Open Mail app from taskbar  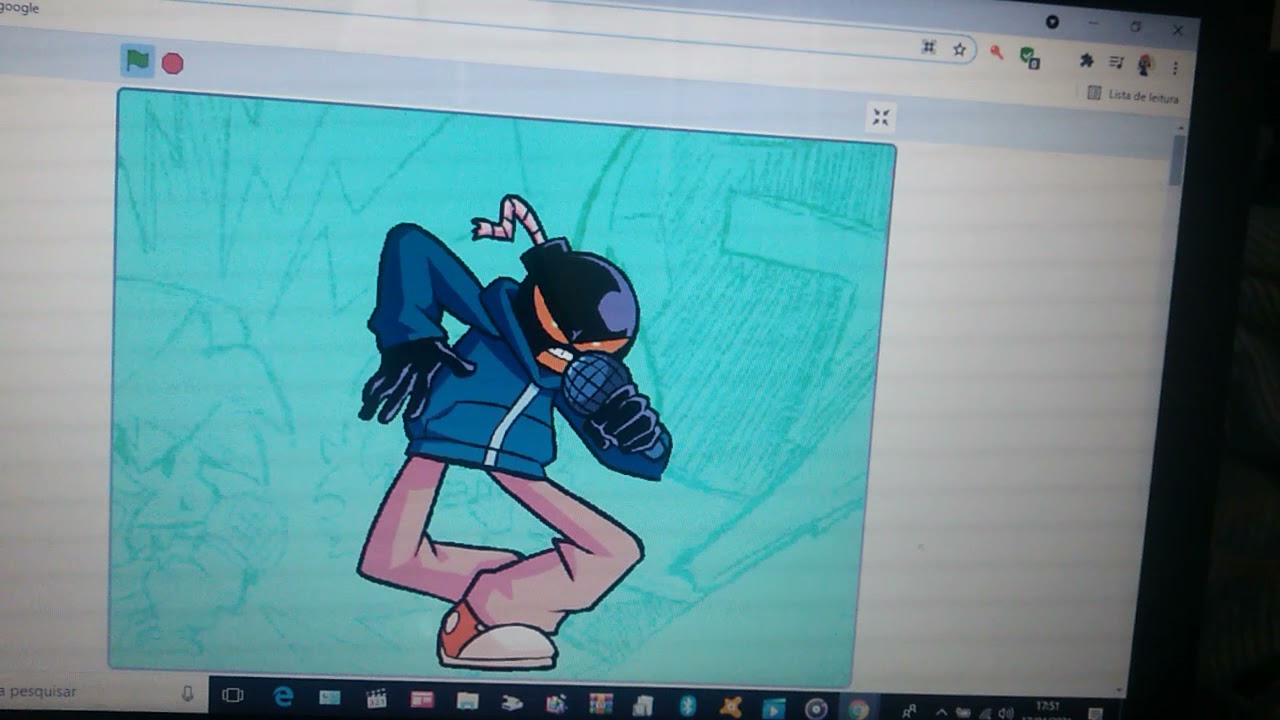tap(330, 698)
